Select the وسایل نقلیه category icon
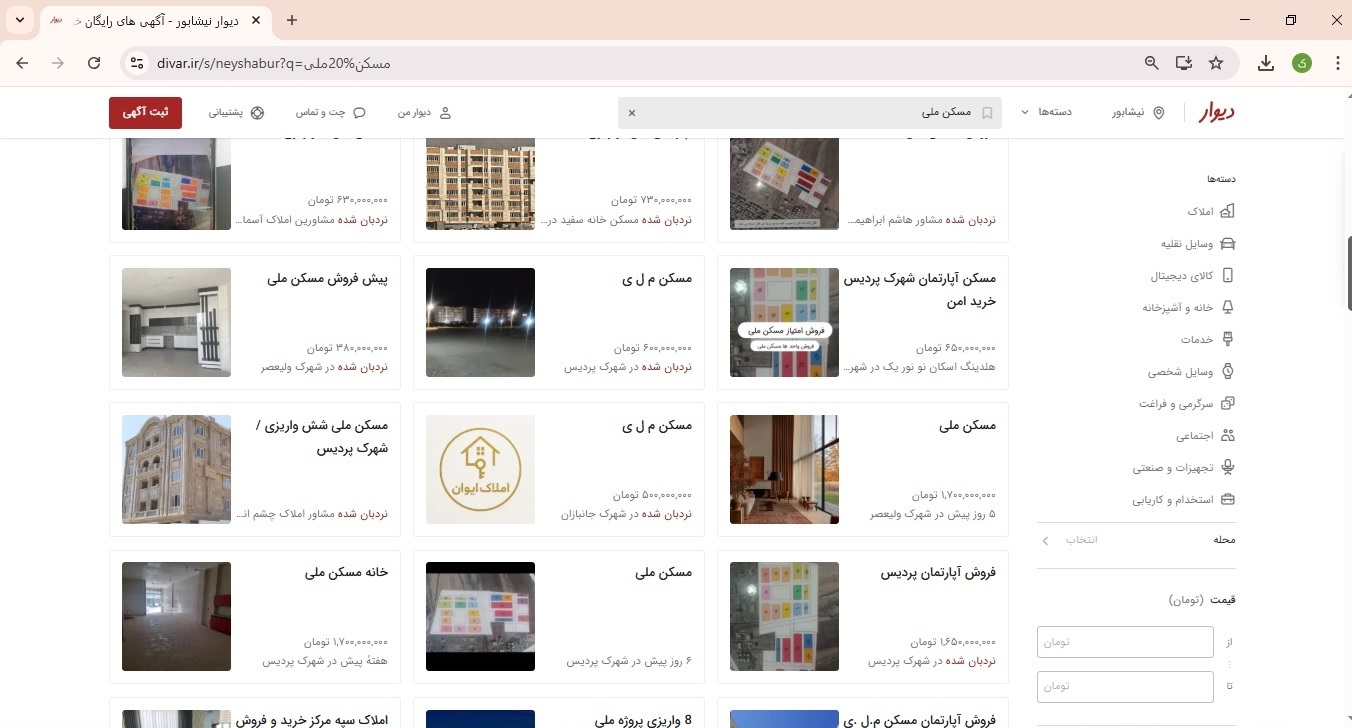Image resolution: width=1352 pixels, height=728 pixels. coord(1228,243)
